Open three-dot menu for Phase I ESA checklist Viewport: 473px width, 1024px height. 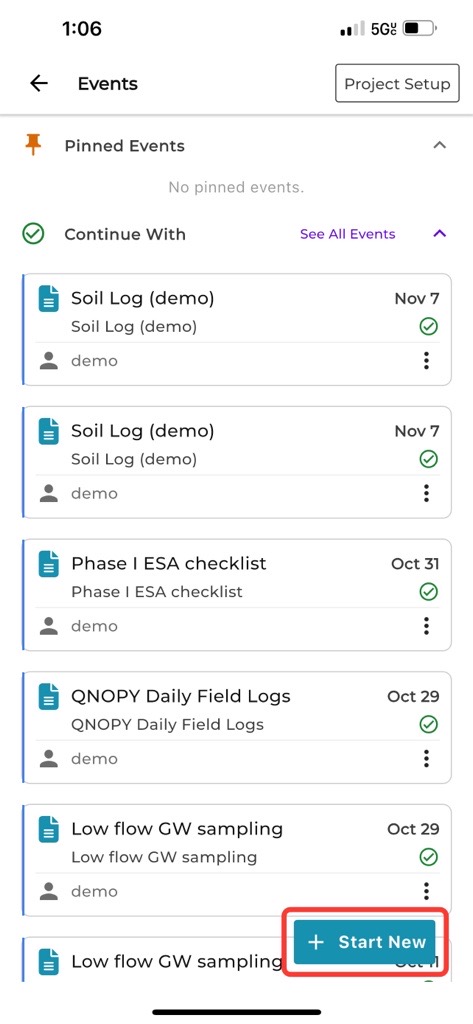[x=426, y=626]
